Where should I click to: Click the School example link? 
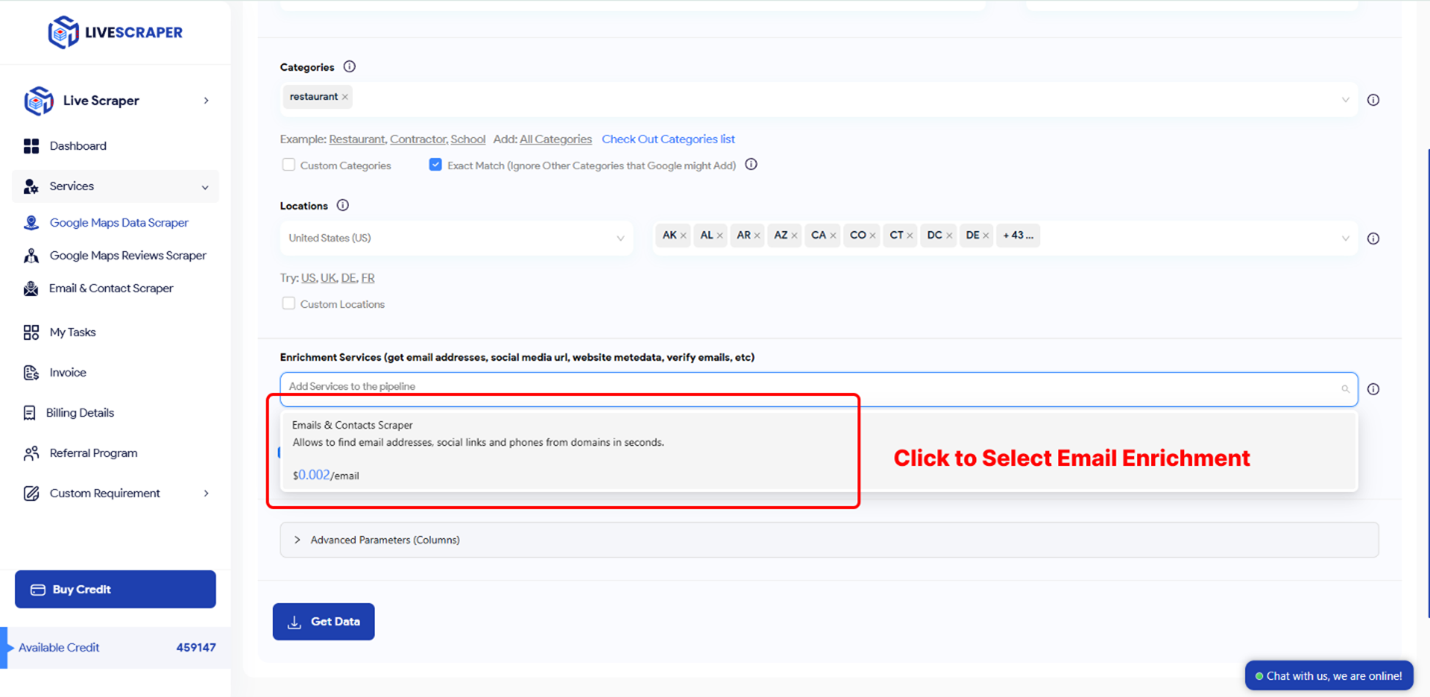pyautogui.click(x=468, y=139)
